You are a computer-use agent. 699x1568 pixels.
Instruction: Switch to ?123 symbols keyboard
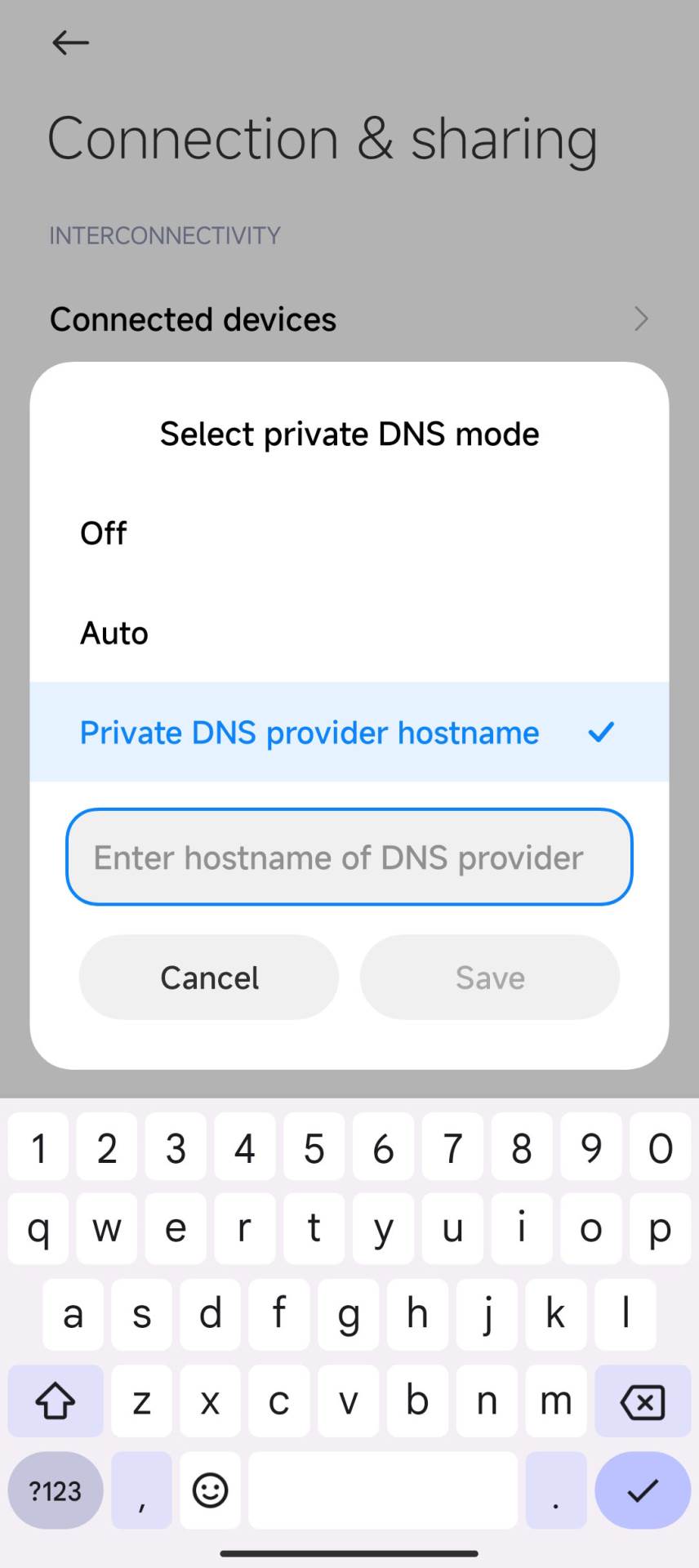(x=56, y=1490)
